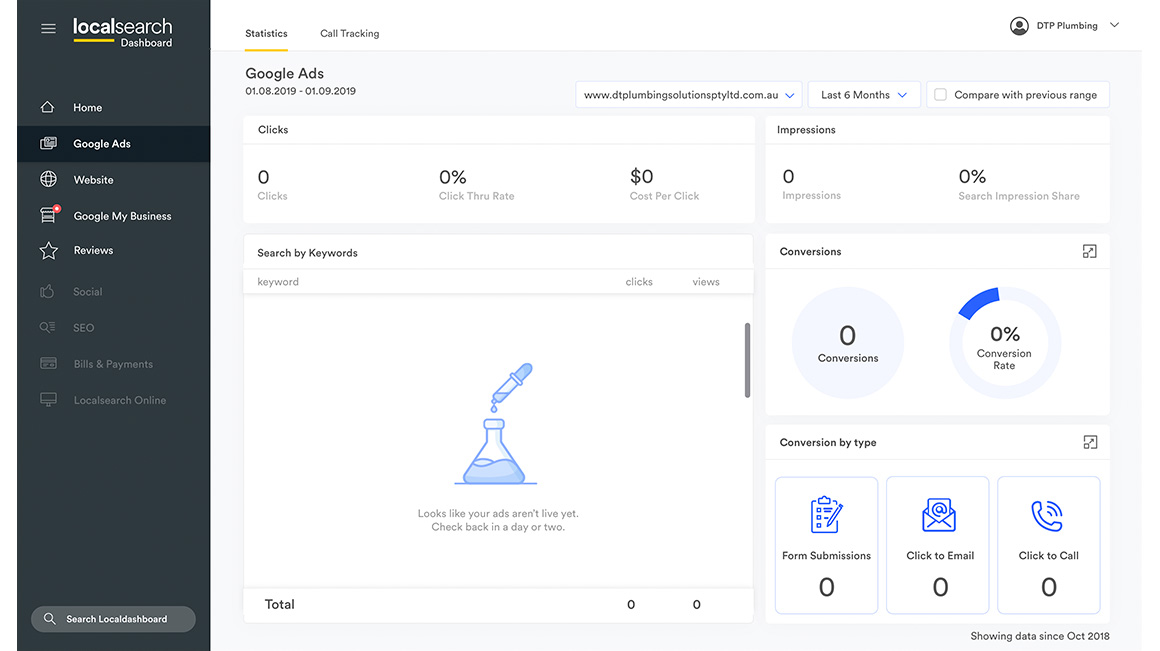Switch to the Call Tracking tab
This screenshot has height=651, width=1160.
click(349, 33)
